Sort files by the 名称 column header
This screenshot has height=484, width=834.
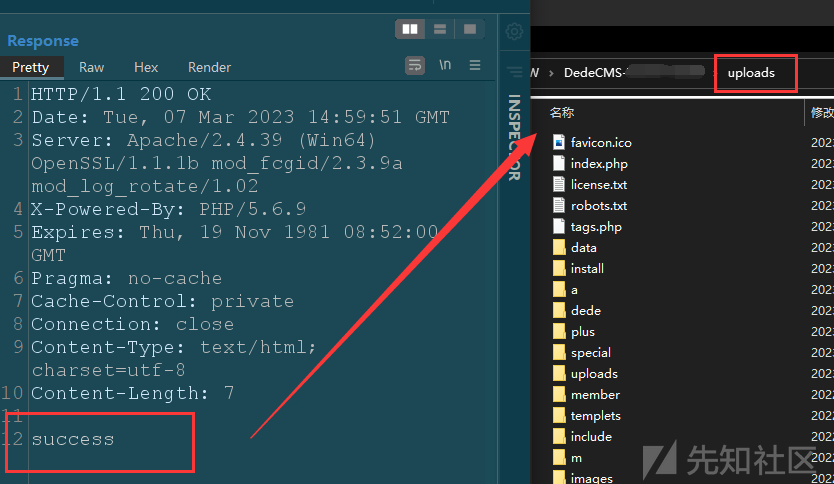tap(562, 113)
